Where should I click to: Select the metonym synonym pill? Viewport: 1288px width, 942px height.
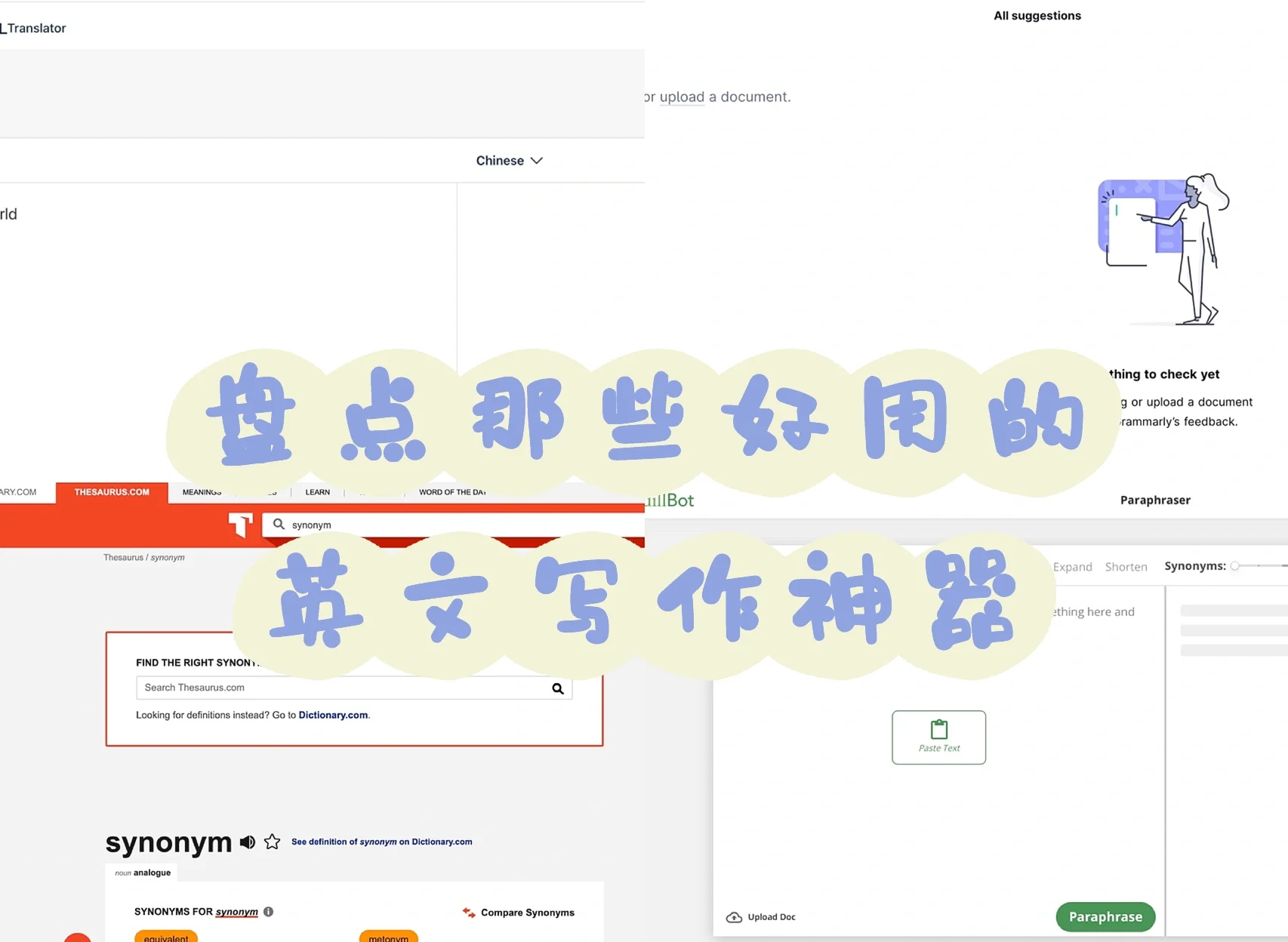click(388, 937)
